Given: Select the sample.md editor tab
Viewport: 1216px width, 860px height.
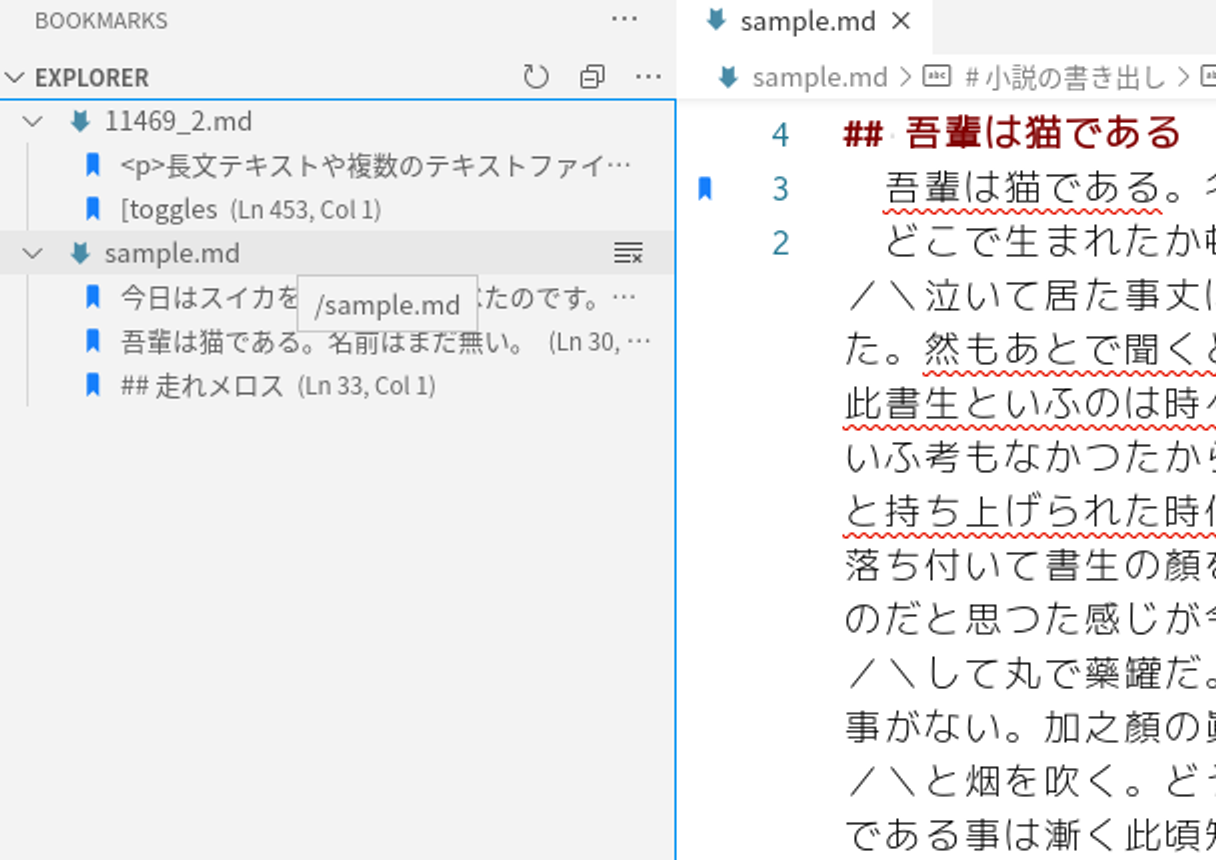Looking at the screenshot, I should coord(804,21).
